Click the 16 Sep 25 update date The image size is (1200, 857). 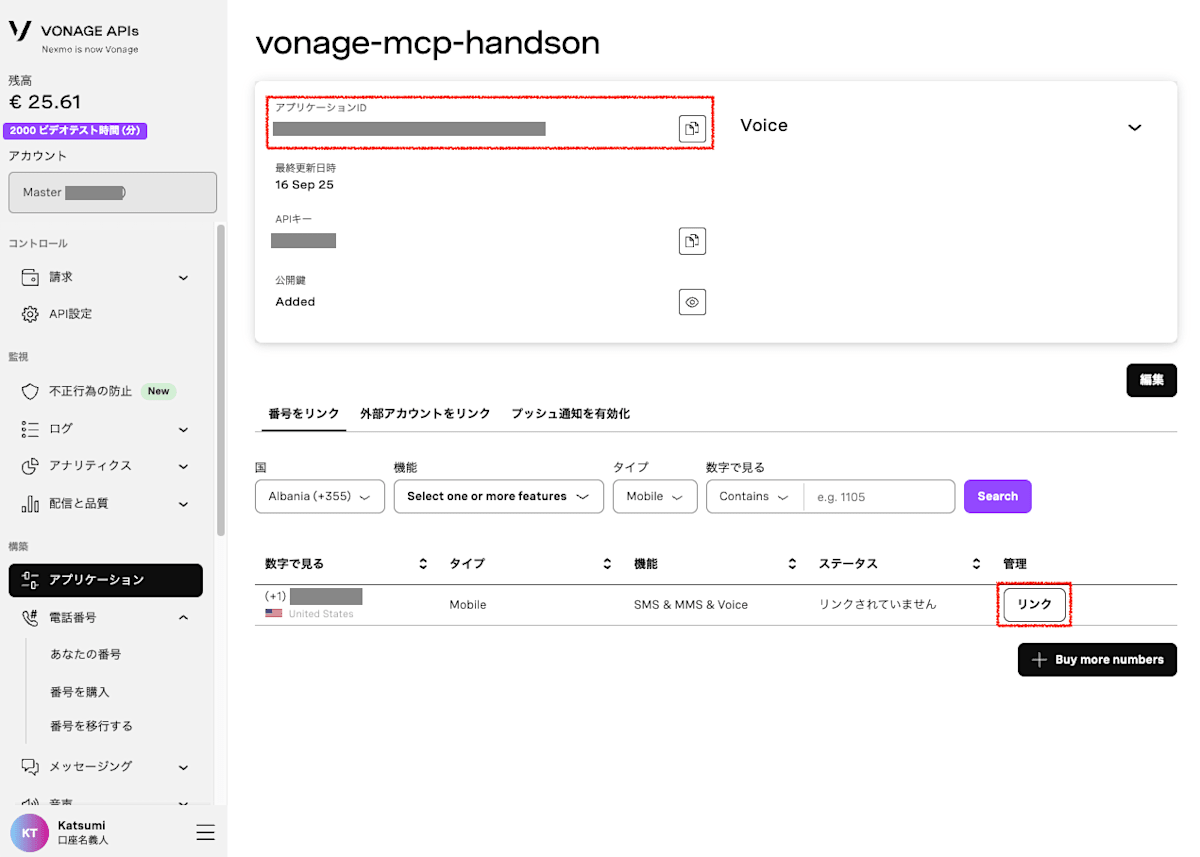pyautogui.click(x=305, y=185)
